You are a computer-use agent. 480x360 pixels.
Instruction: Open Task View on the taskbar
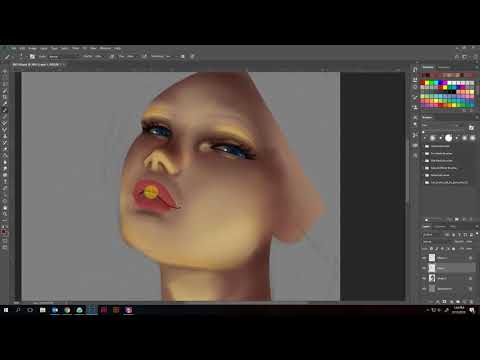30,310
